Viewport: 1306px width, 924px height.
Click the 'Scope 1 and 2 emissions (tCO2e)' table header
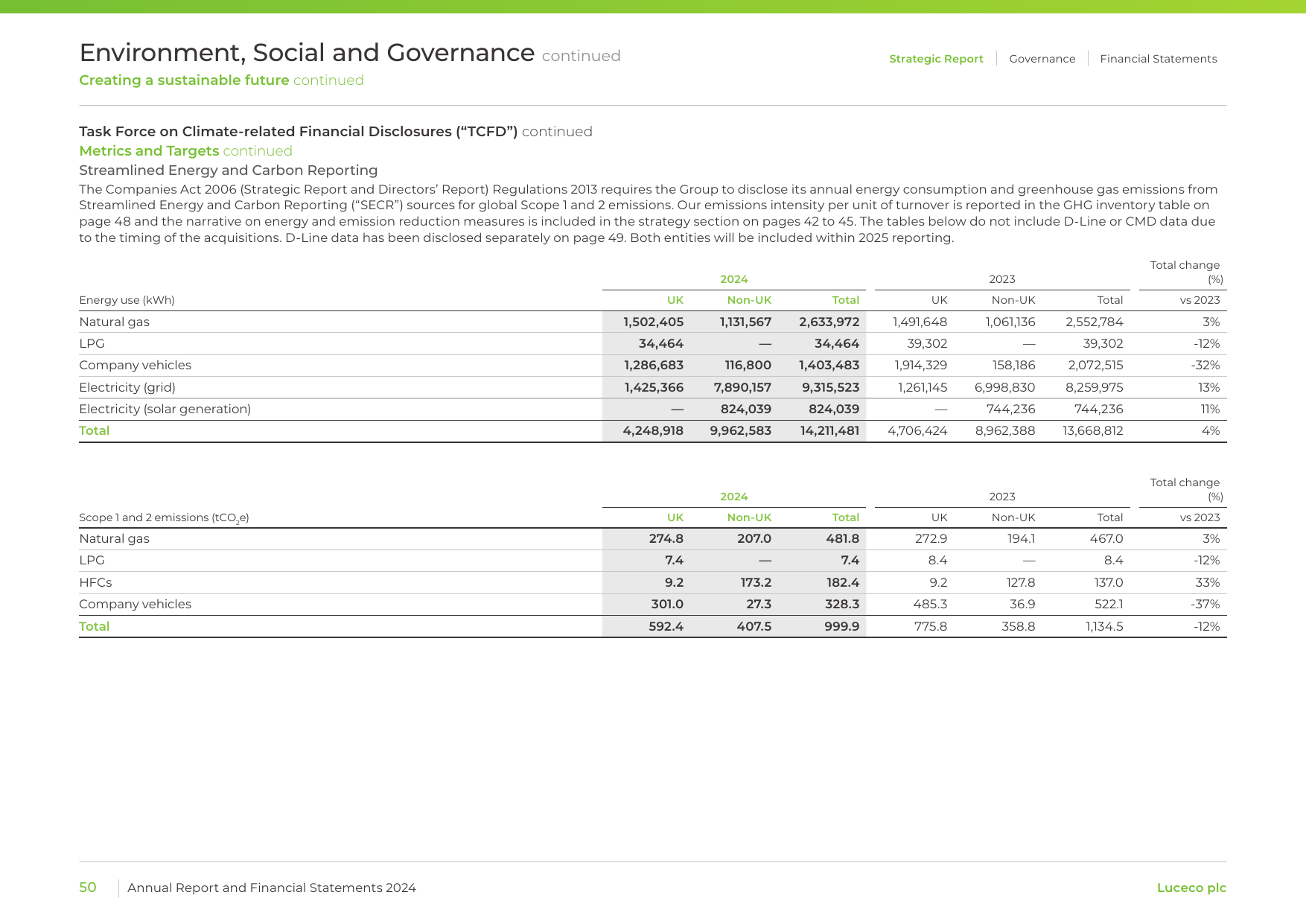(164, 518)
